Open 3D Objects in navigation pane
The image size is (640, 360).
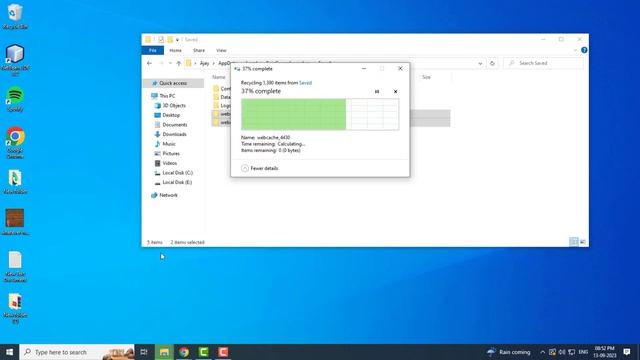point(174,106)
